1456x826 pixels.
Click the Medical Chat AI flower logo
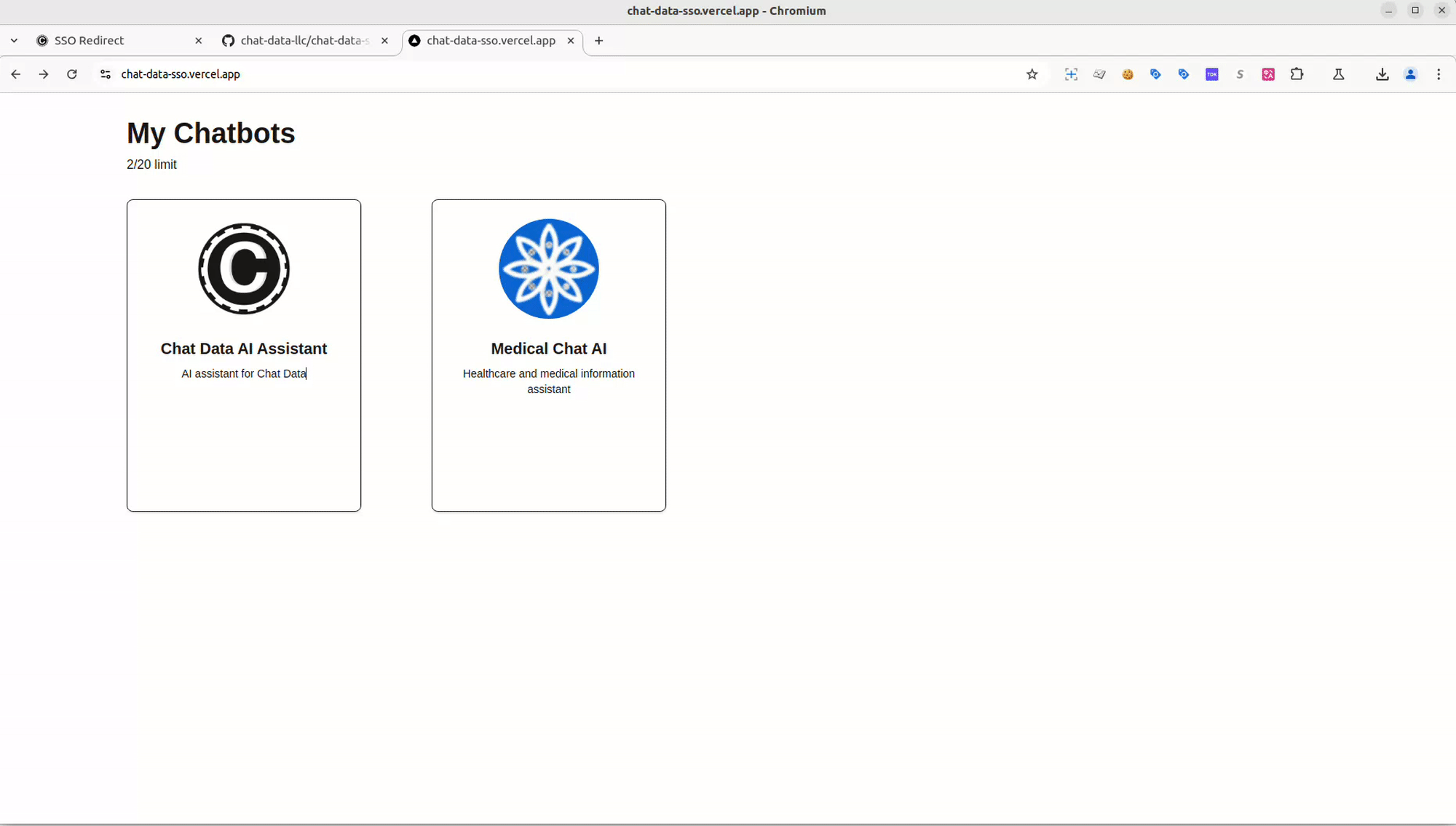(548, 269)
